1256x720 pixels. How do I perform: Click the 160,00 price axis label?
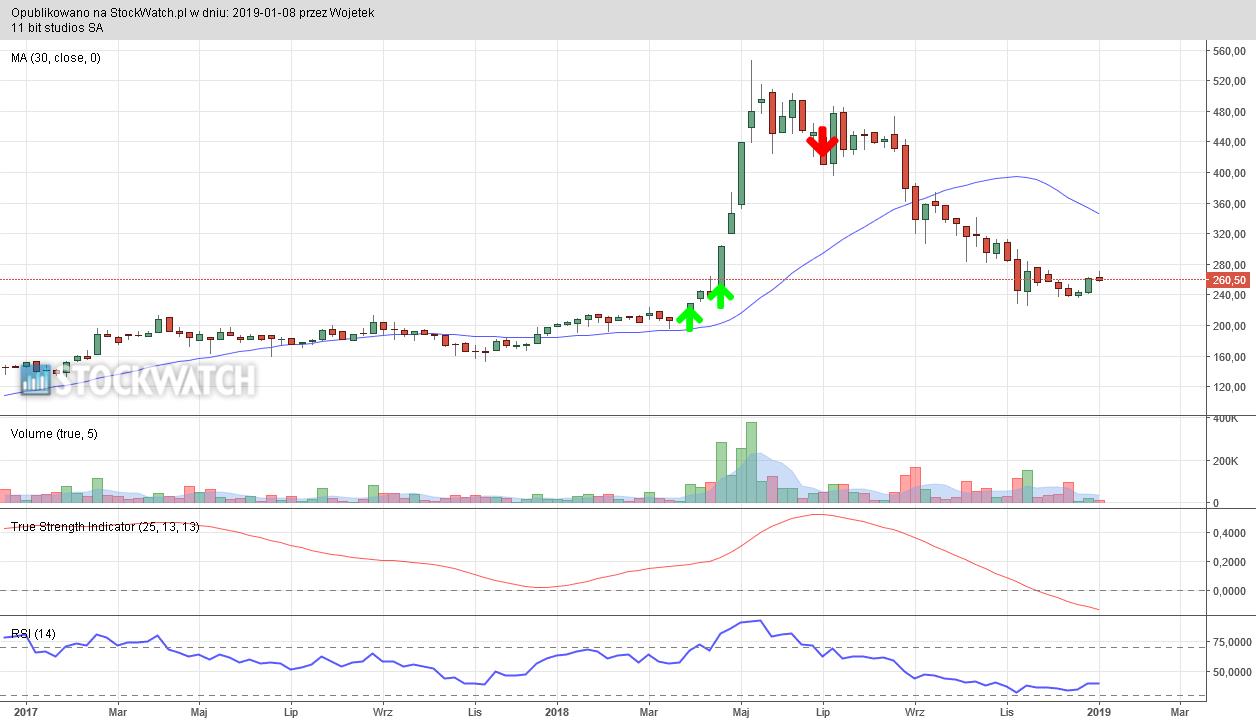[1227, 356]
